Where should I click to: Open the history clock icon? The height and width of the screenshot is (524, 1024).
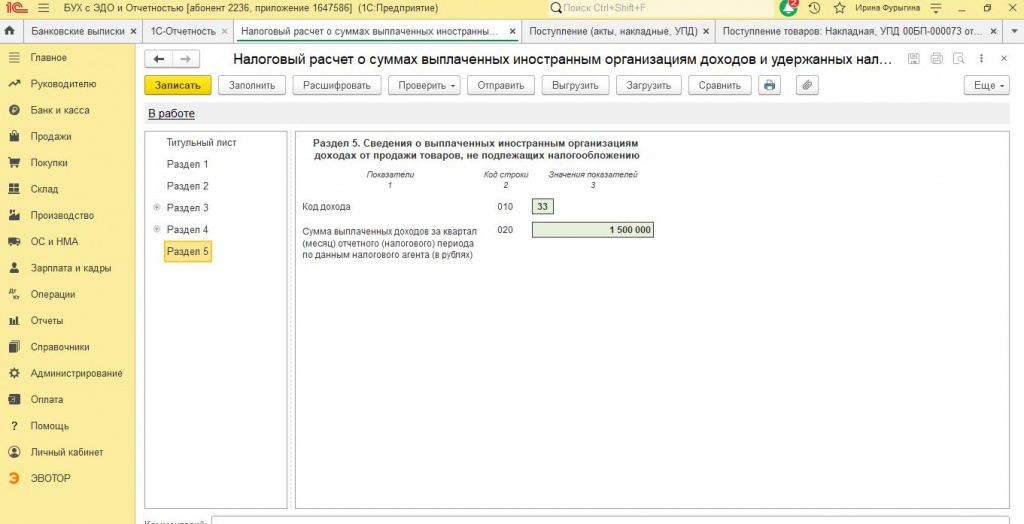click(814, 8)
